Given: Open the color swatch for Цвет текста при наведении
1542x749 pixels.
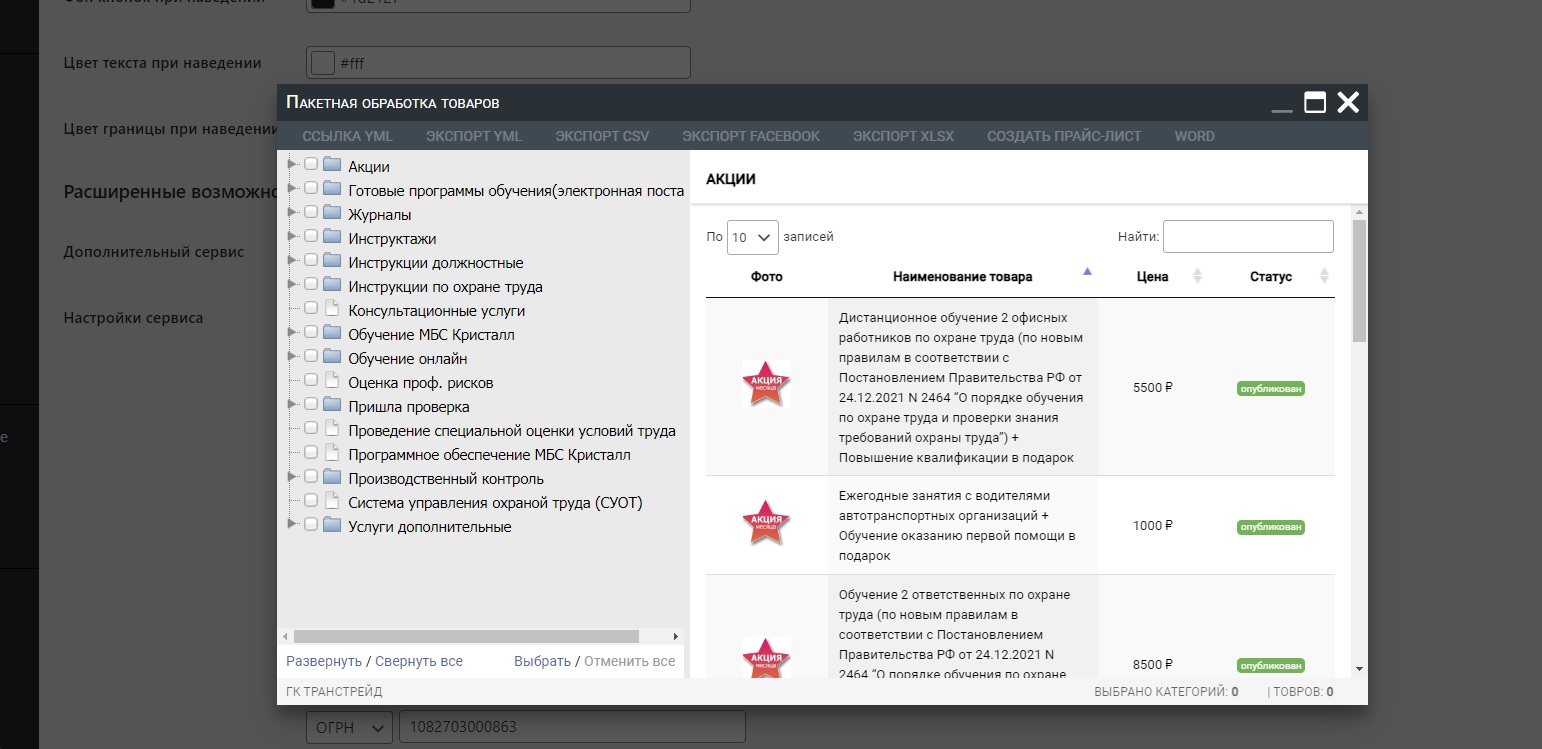Looking at the screenshot, I should pyautogui.click(x=322, y=62).
